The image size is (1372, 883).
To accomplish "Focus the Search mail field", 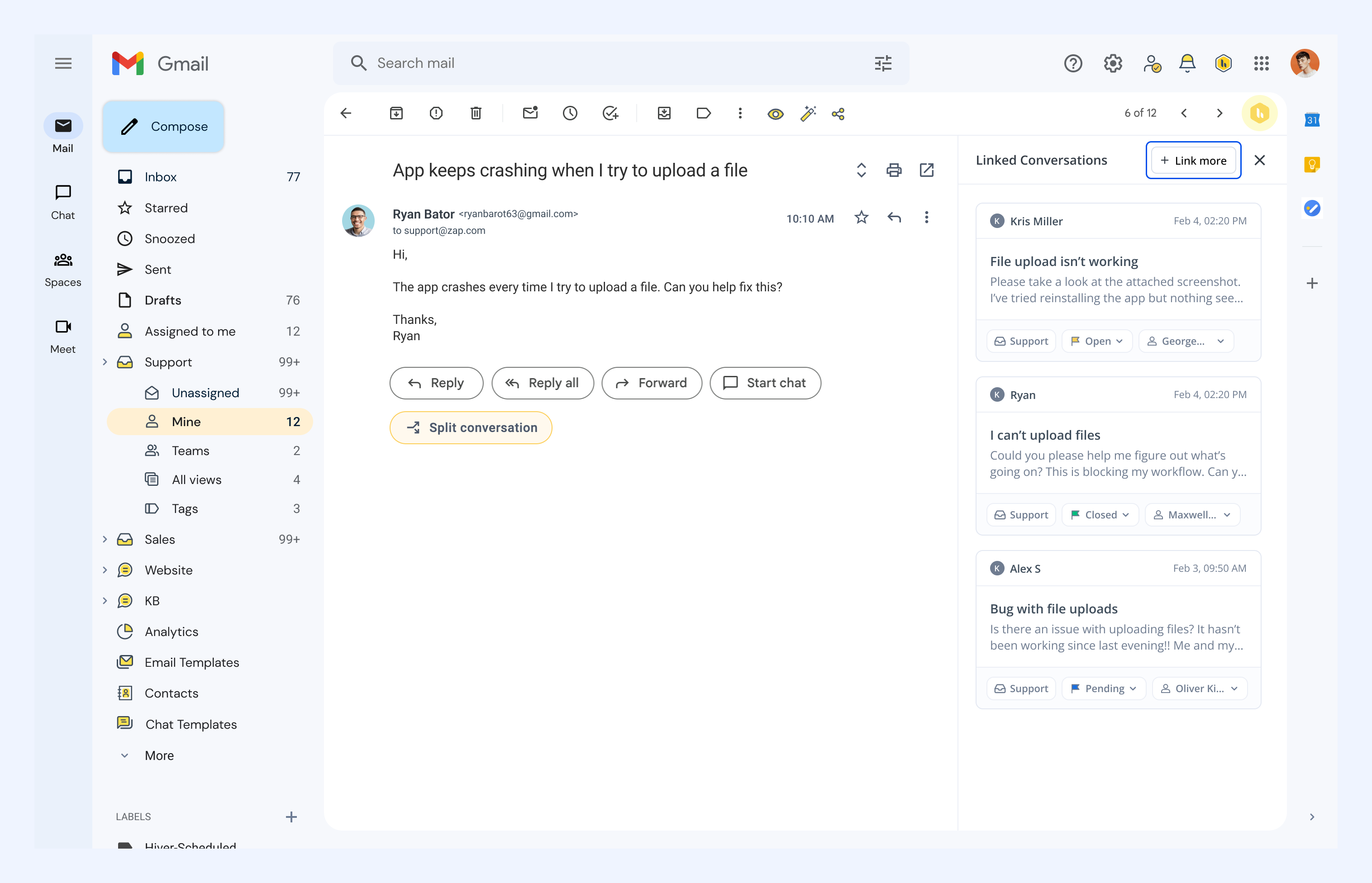I will click(x=621, y=63).
